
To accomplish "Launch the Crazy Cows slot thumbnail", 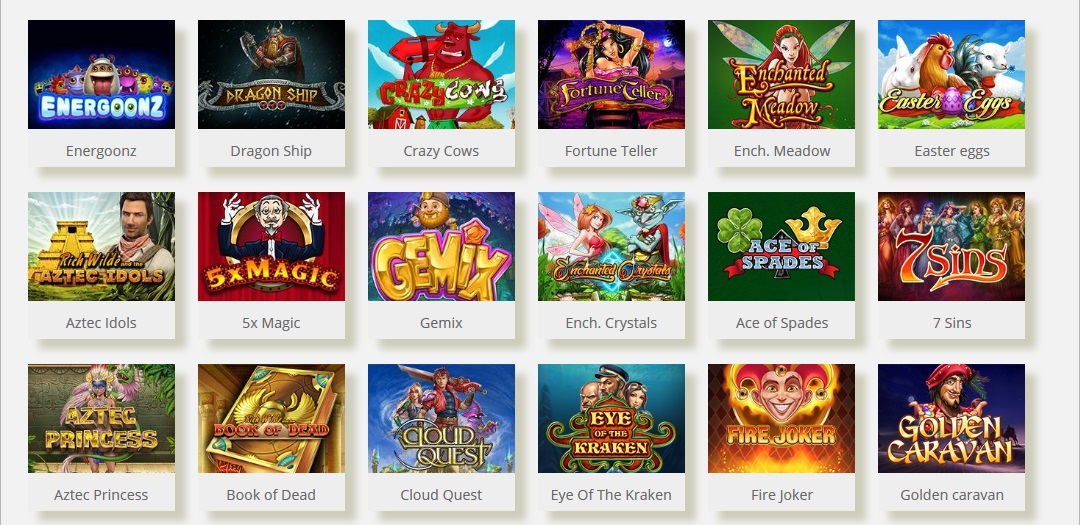I will [x=442, y=74].
